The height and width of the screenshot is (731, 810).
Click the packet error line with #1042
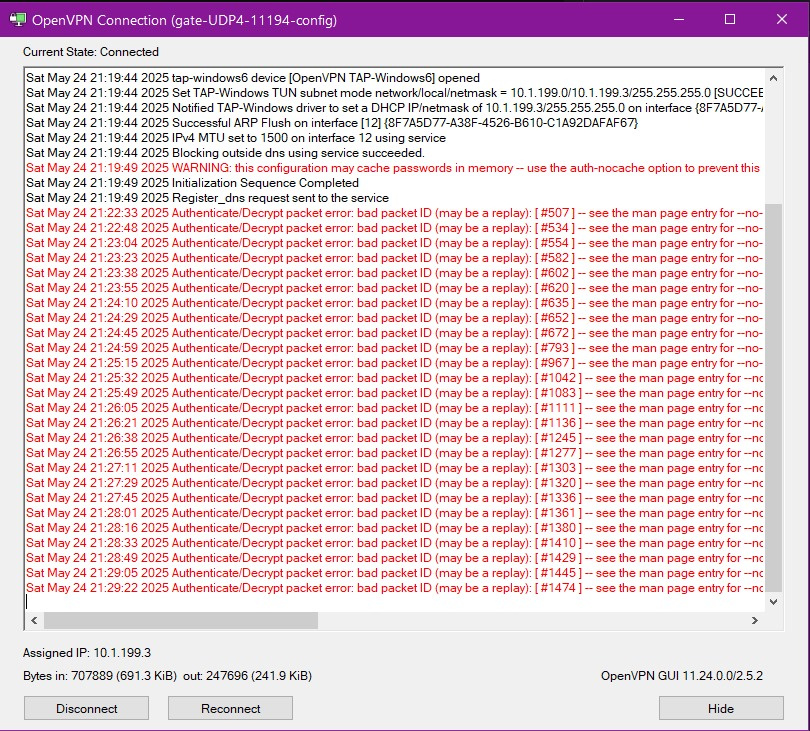[394, 378]
